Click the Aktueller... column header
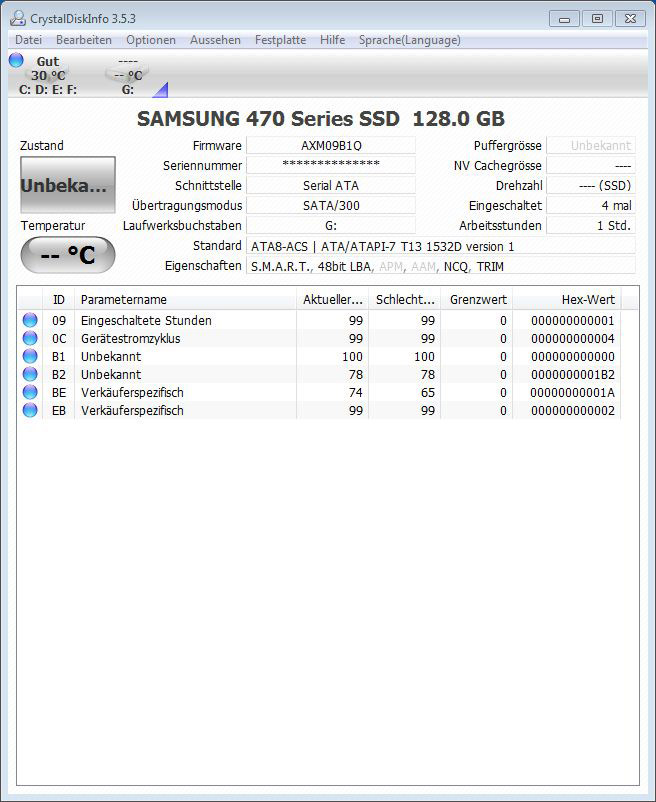This screenshot has width=656, height=802. [332, 299]
